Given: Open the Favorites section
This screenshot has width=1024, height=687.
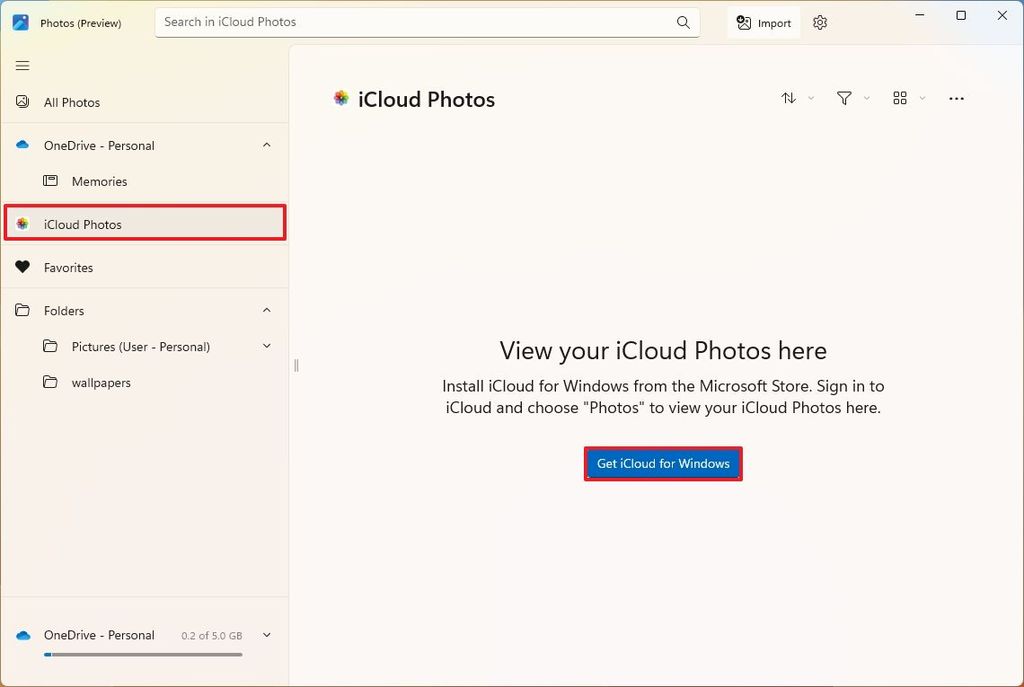Looking at the screenshot, I should click(x=70, y=267).
